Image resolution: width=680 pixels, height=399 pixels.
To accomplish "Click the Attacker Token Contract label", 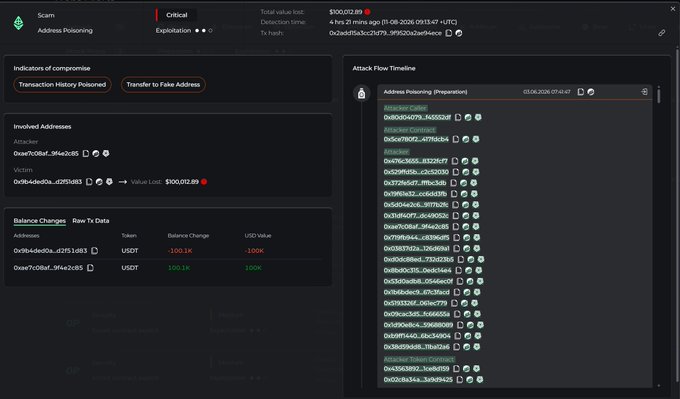I will tap(419, 359).
